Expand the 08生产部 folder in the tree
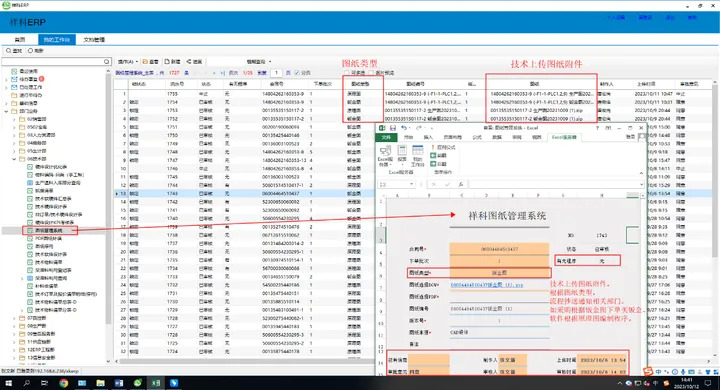This screenshot has width=720, height=390. pos(14,326)
